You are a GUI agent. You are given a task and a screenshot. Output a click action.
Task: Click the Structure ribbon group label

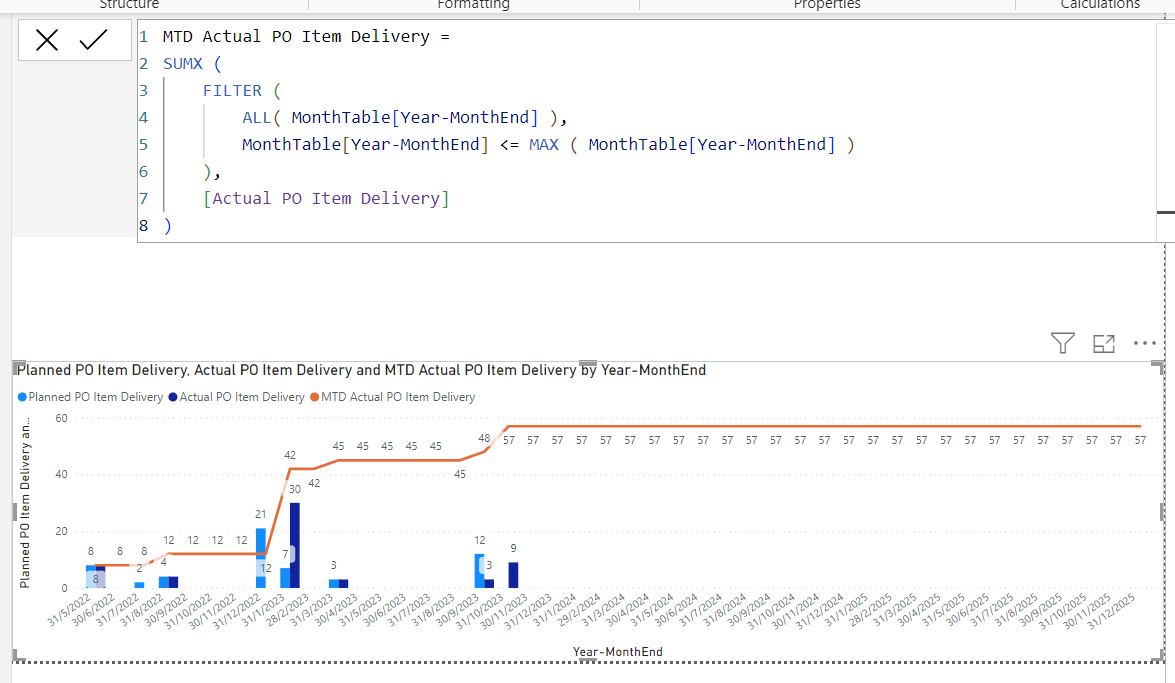pos(129,4)
